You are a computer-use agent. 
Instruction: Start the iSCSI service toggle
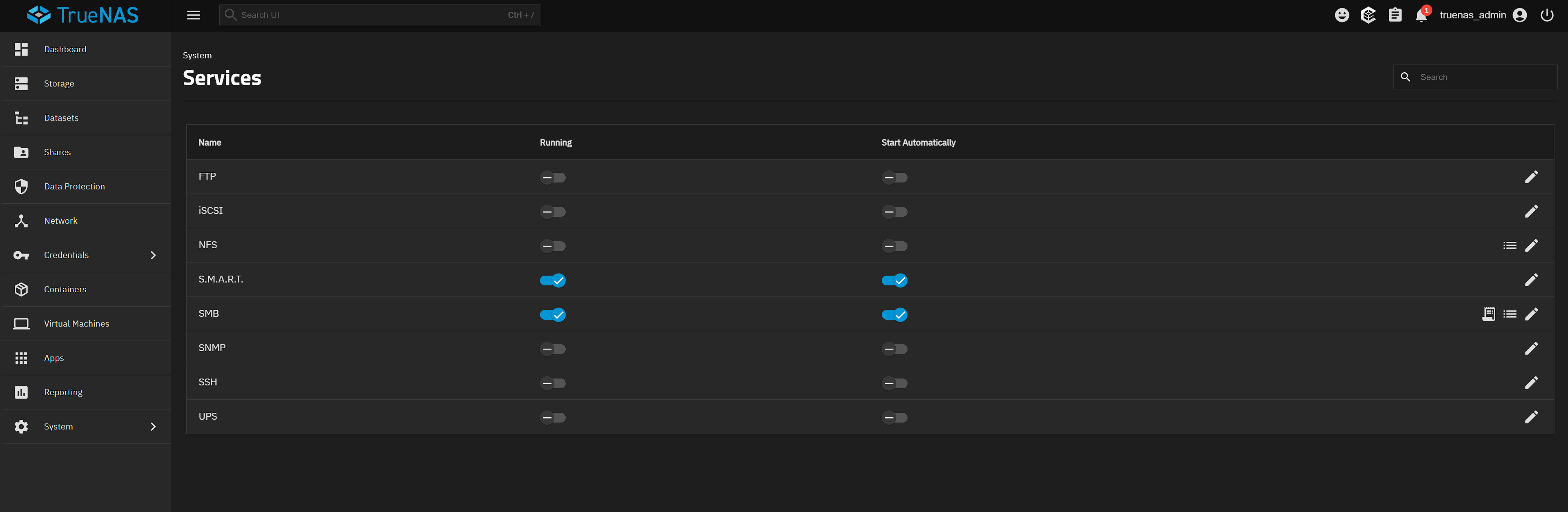(x=553, y=212)
